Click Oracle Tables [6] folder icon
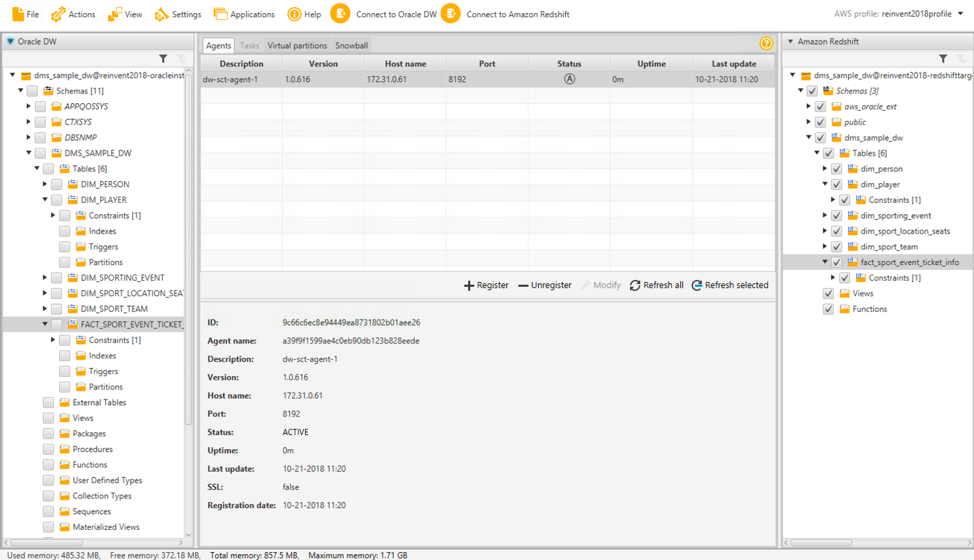Image resolution: width=974 pixels, height=560 pixels. pyautogui.click(x=64, y=168)
